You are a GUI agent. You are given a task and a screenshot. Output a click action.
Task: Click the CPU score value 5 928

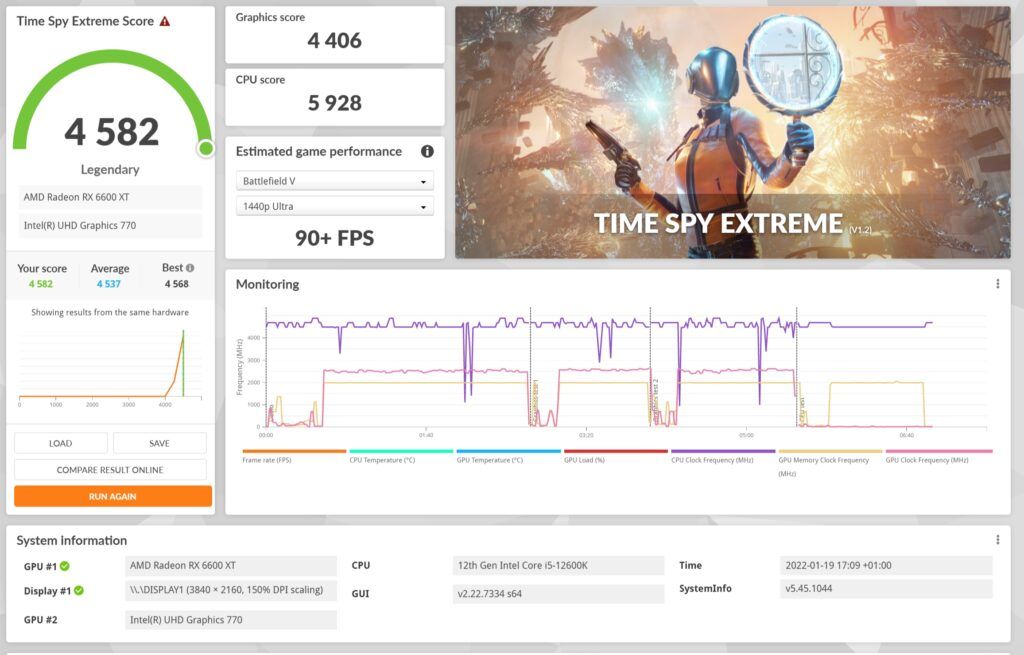pos(334,103)
